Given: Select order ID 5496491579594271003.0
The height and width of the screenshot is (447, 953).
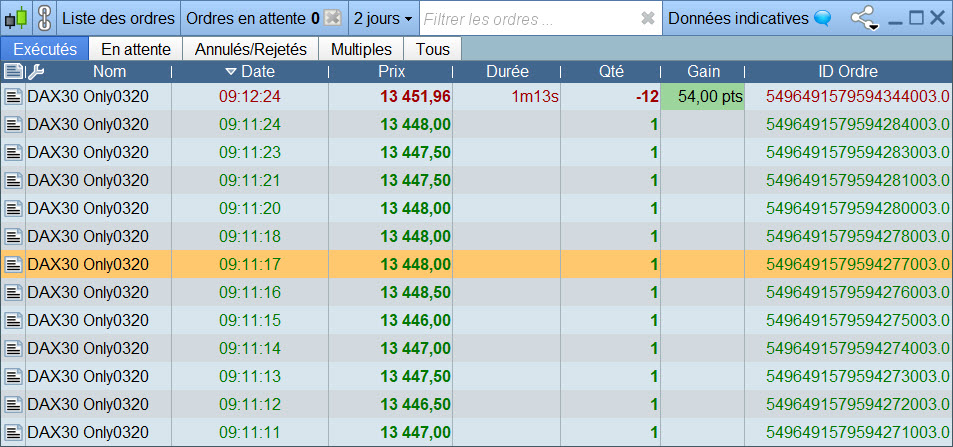Looking at the screenshot, I should point(858,432).
